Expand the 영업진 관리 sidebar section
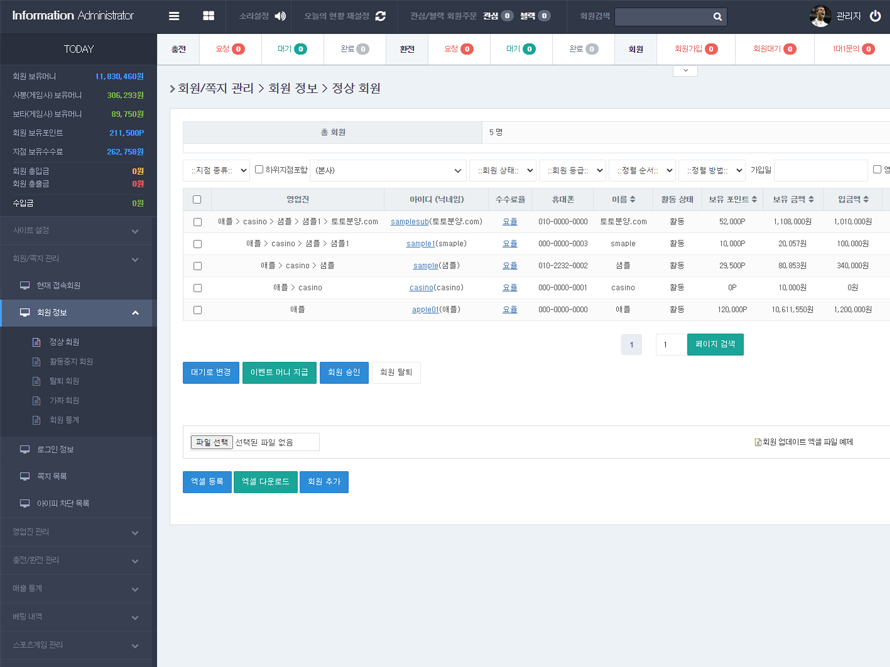The height and width of the screenshot is (667, 890). (x=78, y=532)
